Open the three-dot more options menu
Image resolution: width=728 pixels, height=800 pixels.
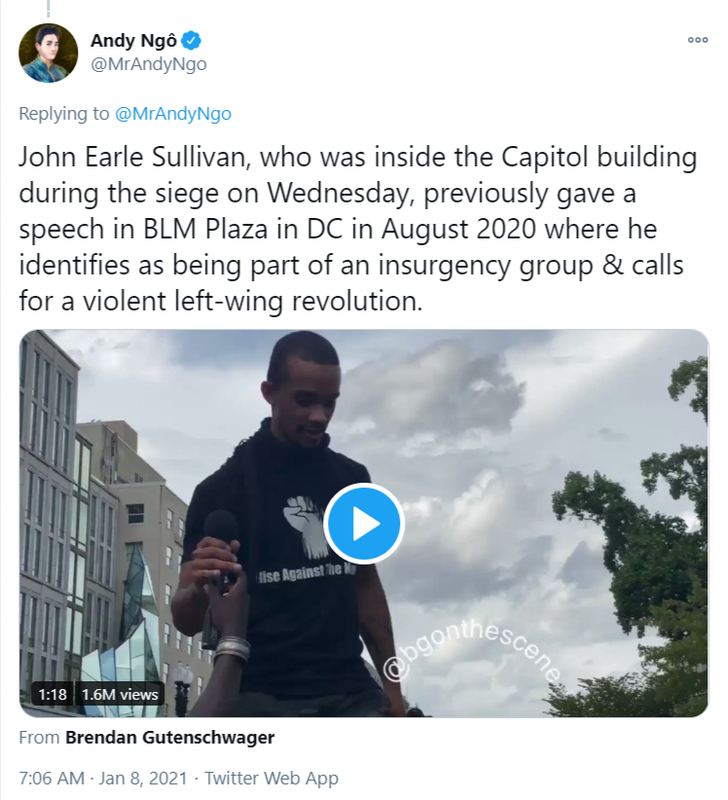[697, 40]
